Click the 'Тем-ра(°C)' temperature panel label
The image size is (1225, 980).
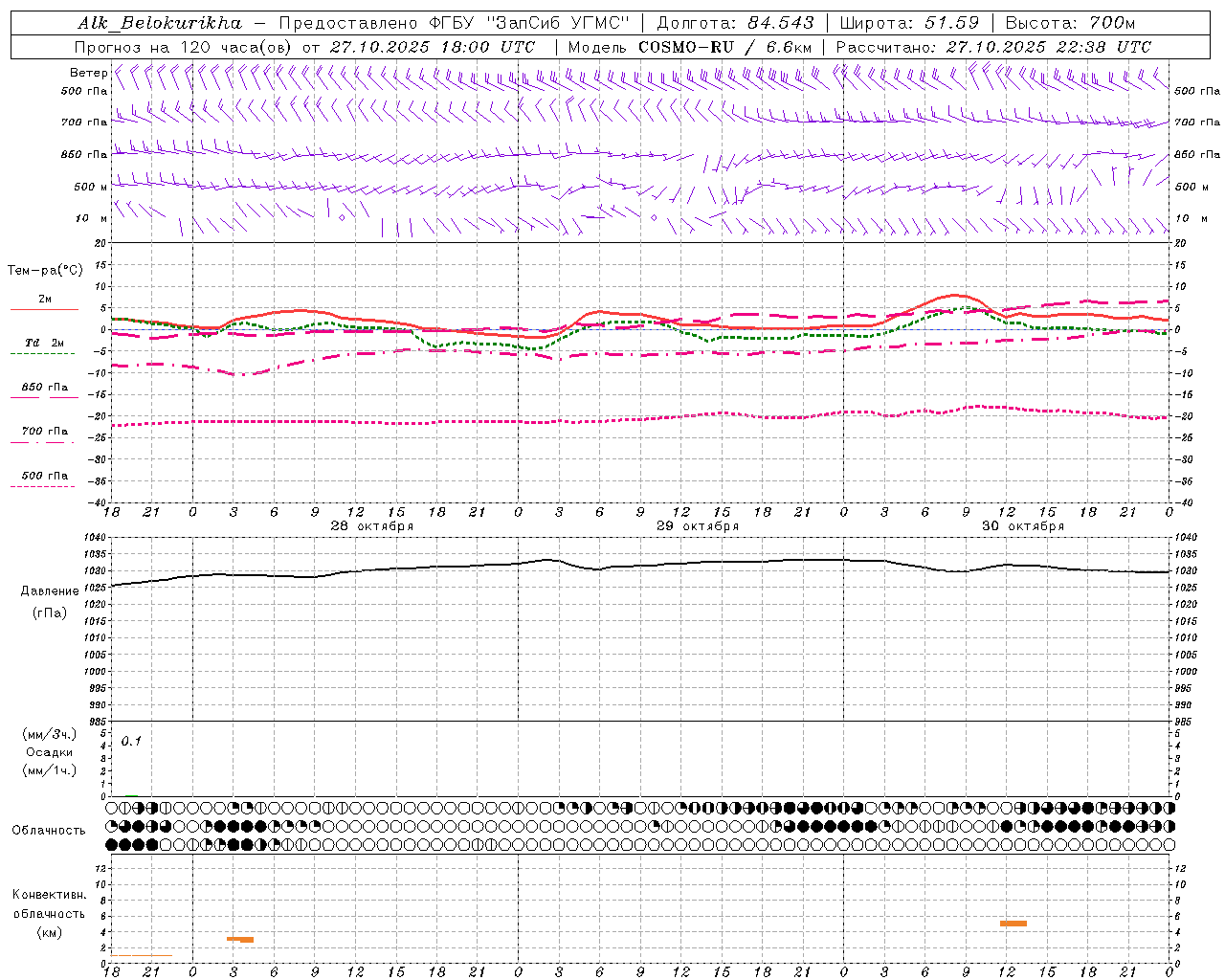[x=45, y=271]
